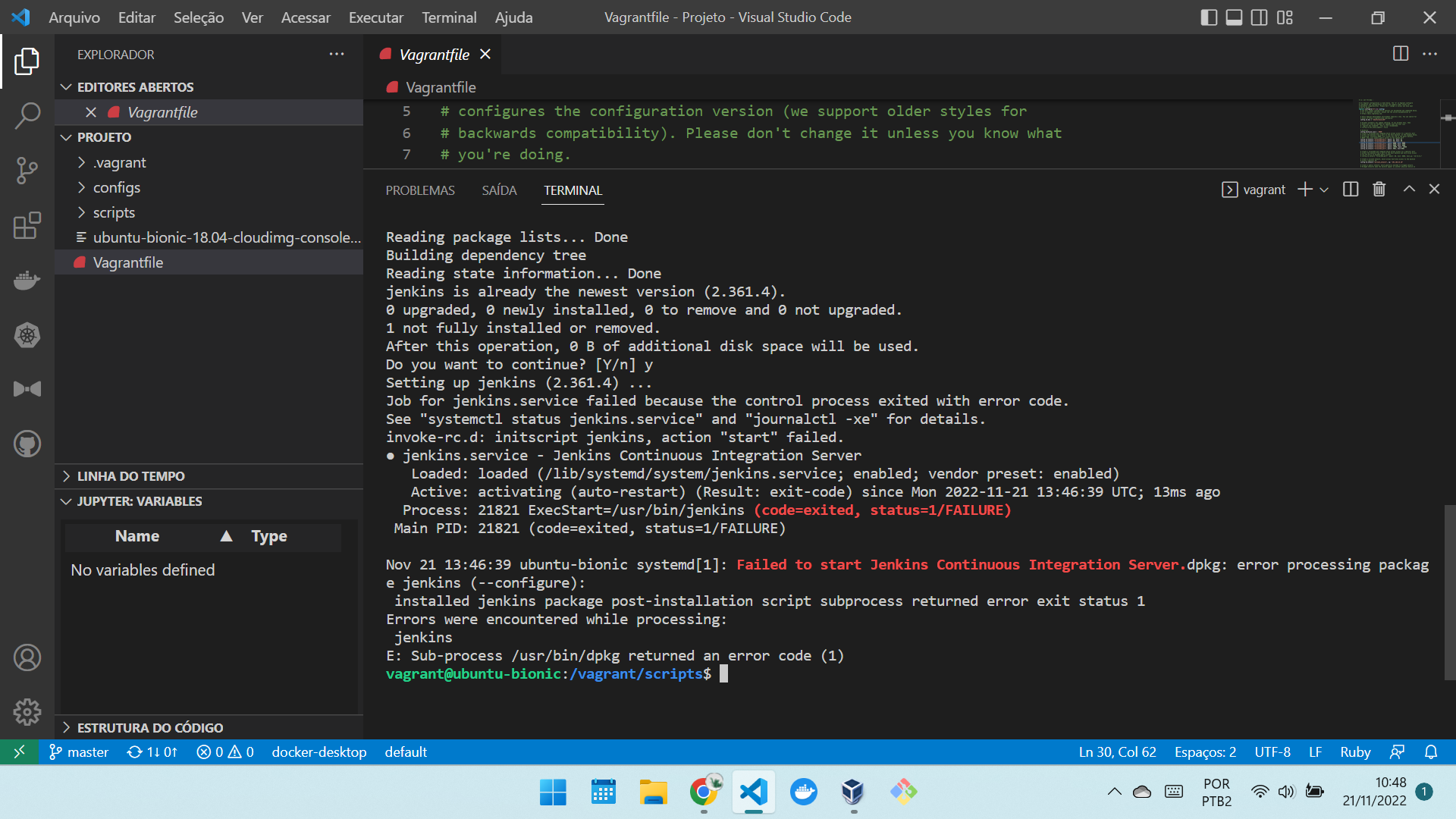The width and height of the screenshot is (1456, 819).
Task: Customize layout icon in title bar
Action: tap(1285, 17)
